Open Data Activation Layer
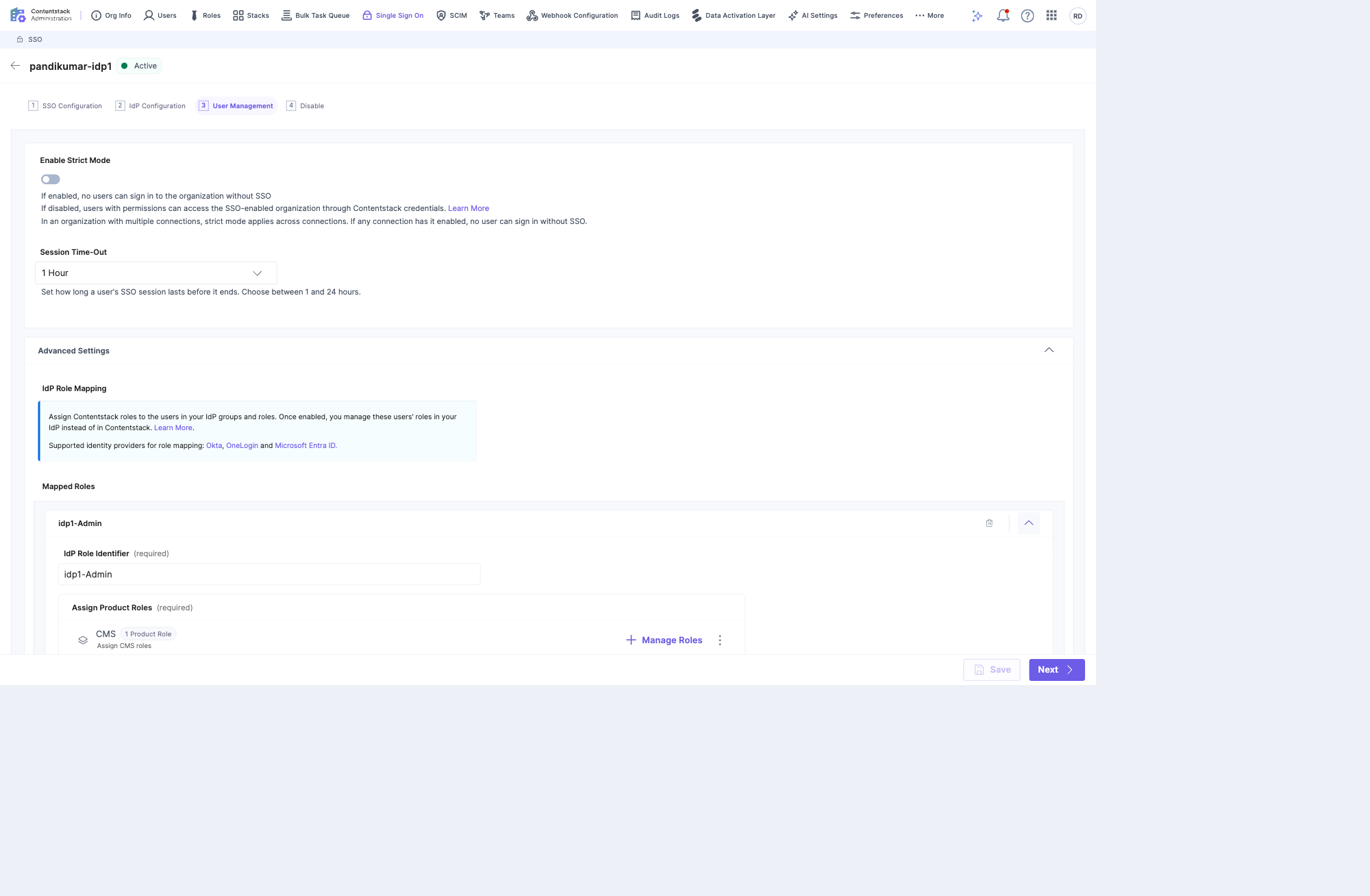The image size is (1370, 896). click(x=733, y=16)
